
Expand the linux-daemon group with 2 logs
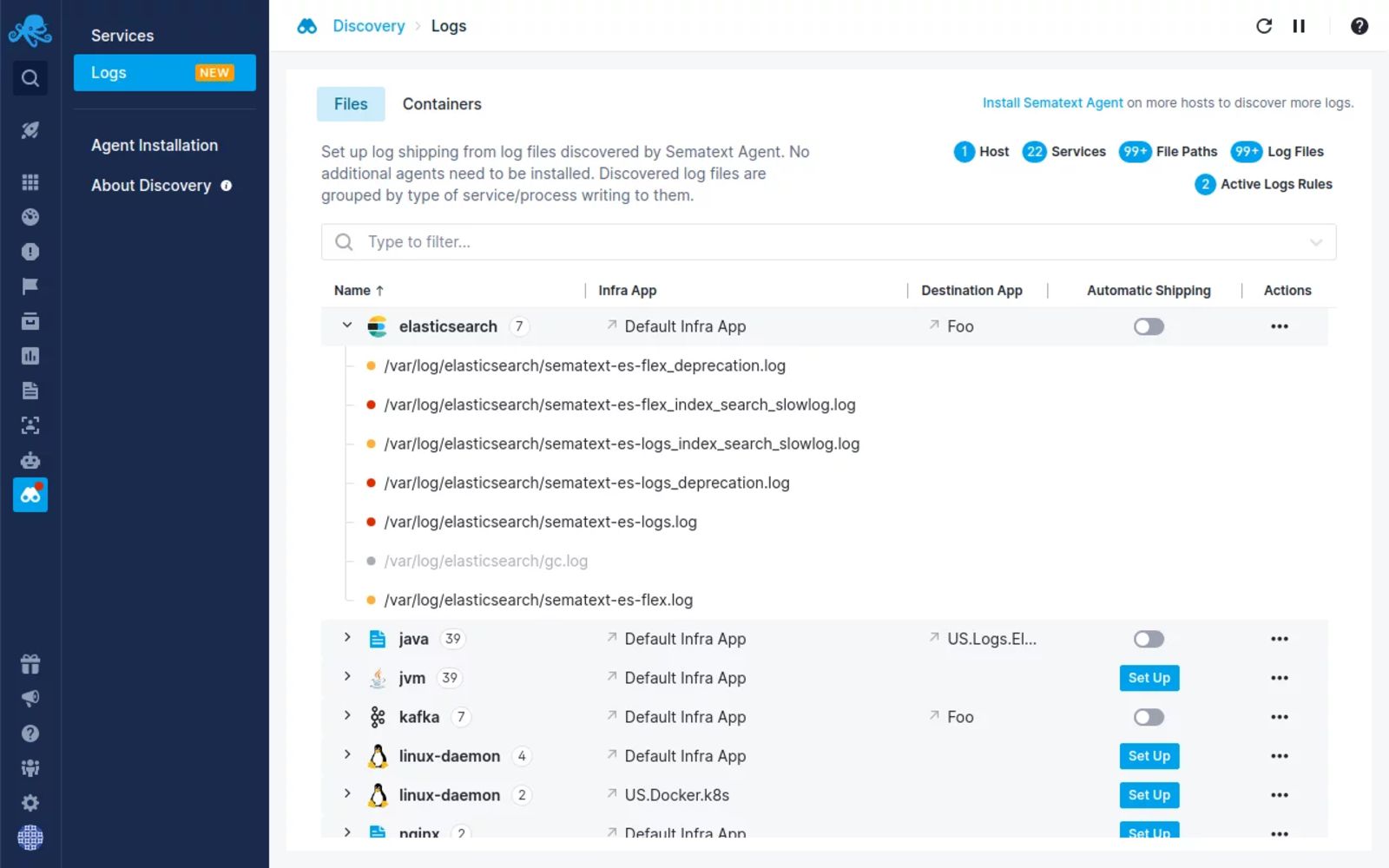(347, 794)
